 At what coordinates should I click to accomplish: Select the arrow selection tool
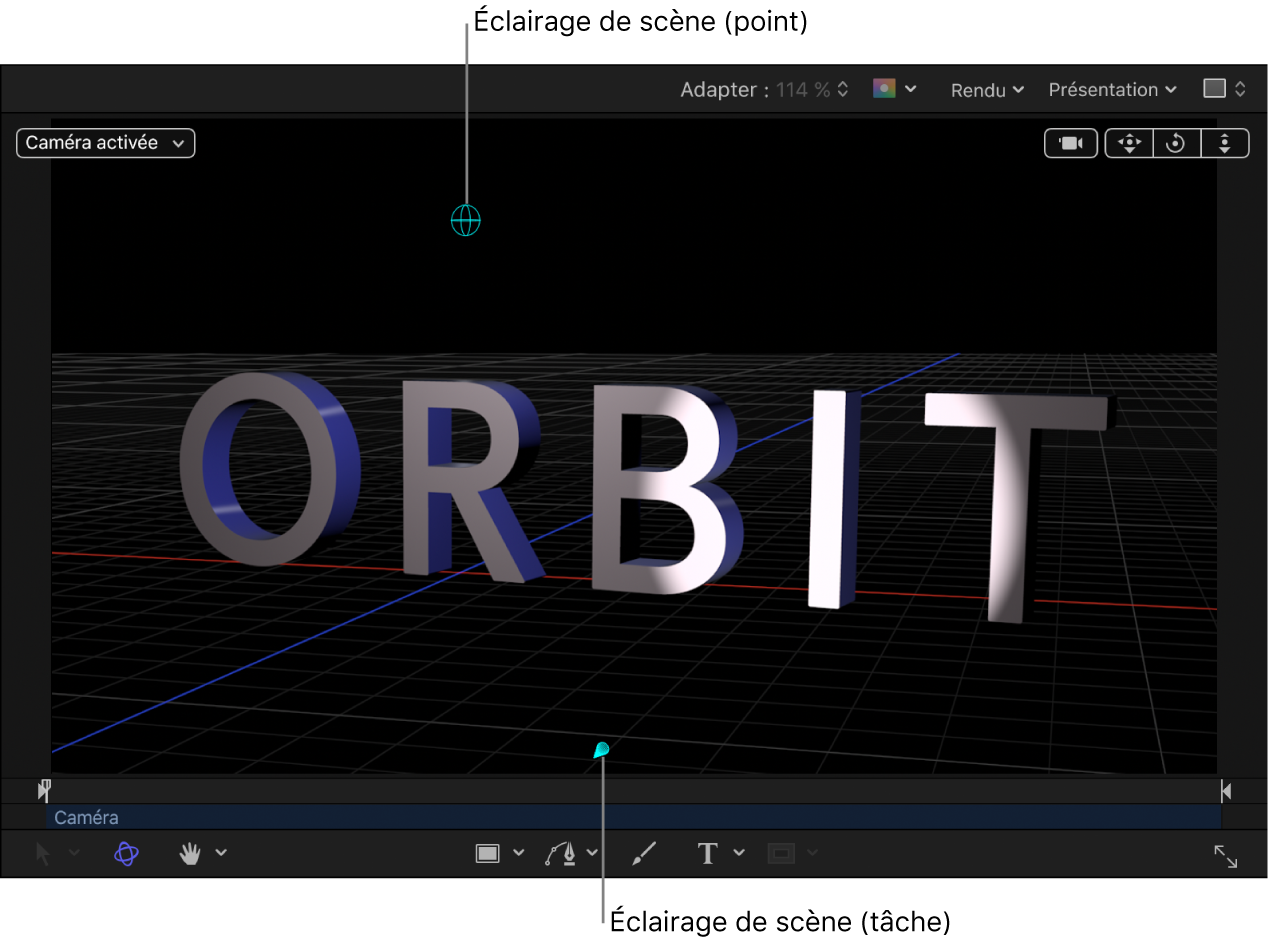(42, 853)
